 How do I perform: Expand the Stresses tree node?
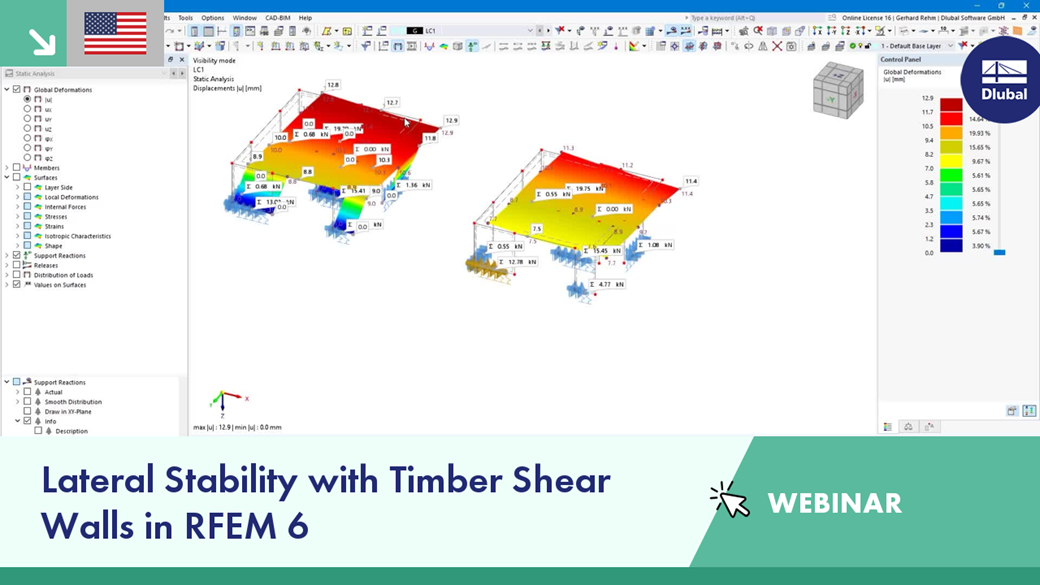(17, 216)
